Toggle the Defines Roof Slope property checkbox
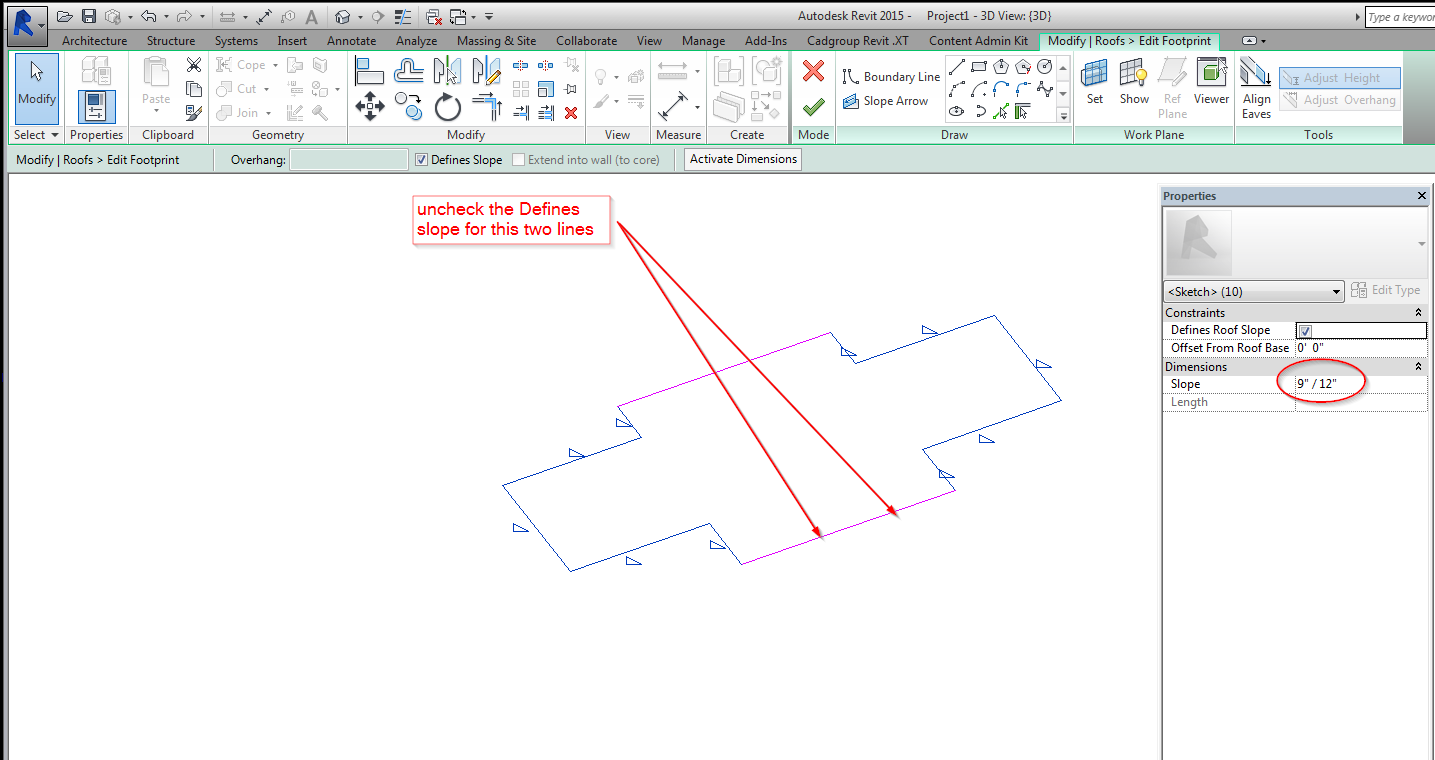 (1305, 331)
